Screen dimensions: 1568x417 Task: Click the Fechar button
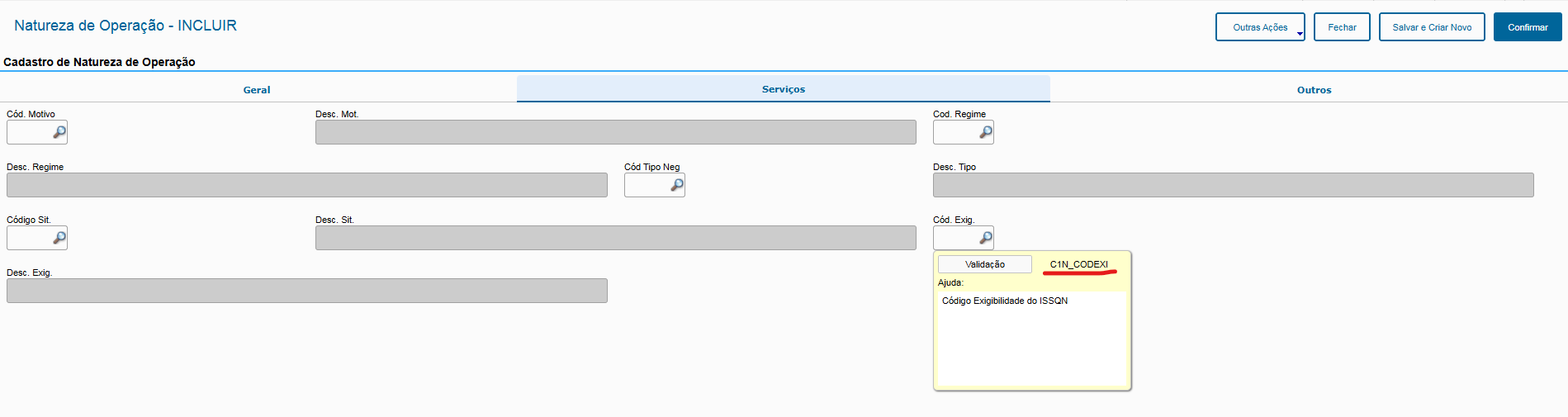[x=1342, y=27]
